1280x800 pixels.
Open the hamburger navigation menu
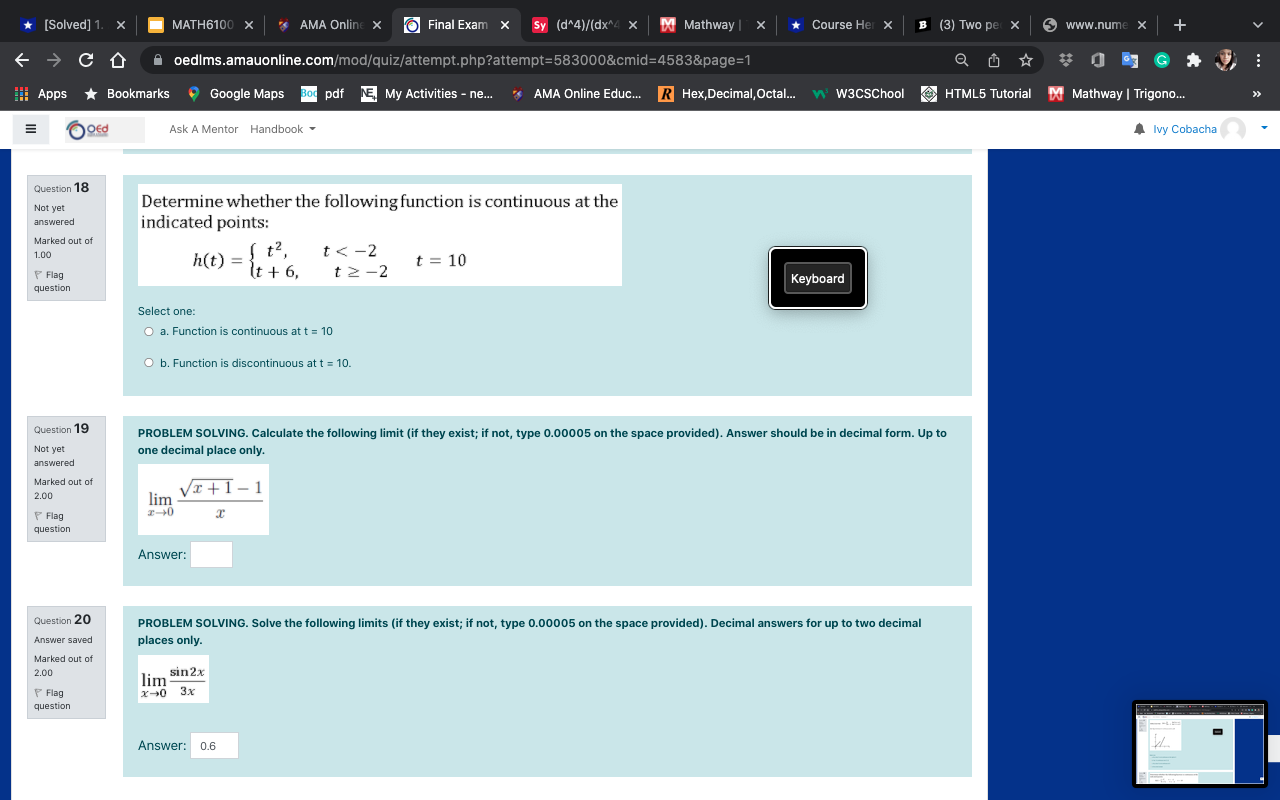[30, 128]
